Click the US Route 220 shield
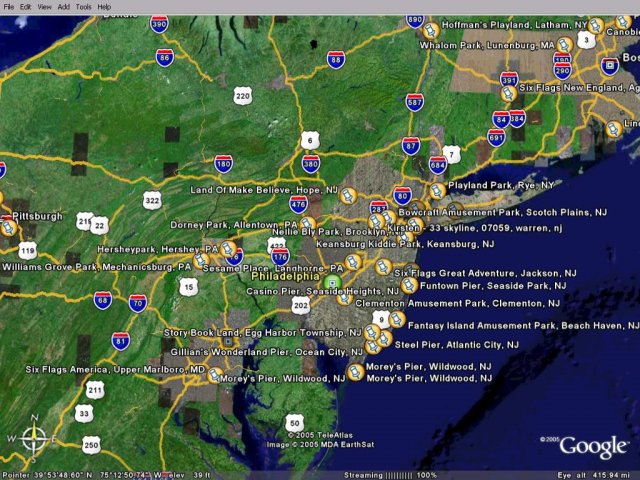 (x=243, y=96)
